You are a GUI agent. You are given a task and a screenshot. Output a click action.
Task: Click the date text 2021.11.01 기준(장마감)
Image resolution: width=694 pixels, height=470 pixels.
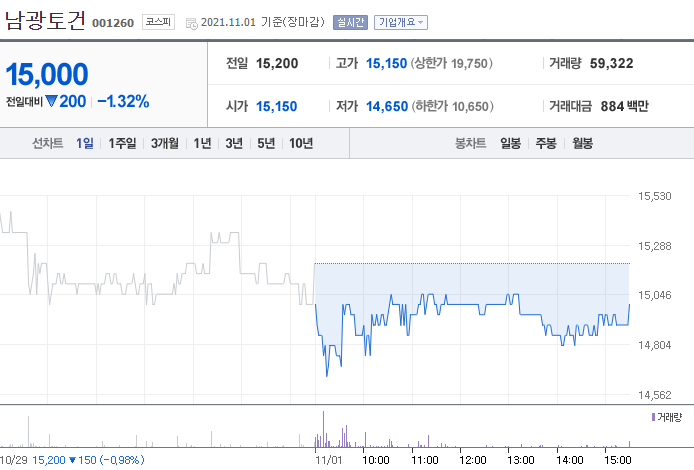pyautogui.click(x=262, y=22)
